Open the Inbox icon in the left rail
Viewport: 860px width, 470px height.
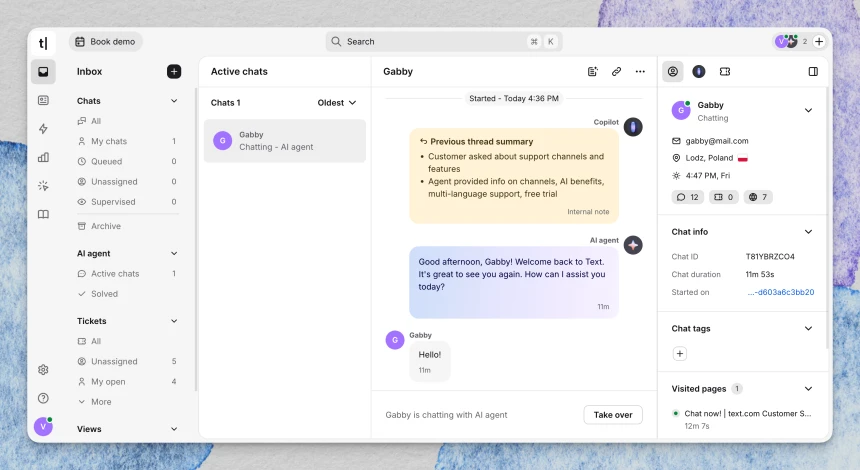43,72
